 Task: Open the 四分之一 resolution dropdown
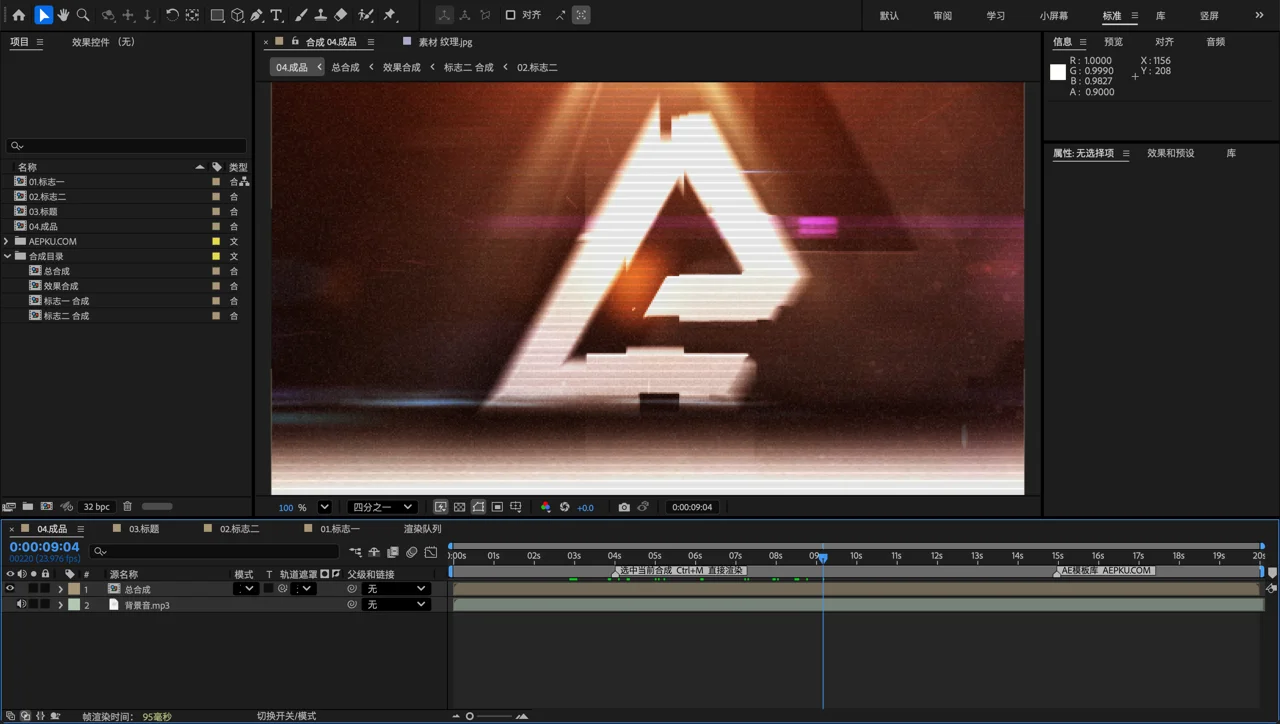click(x=382, y=507)
